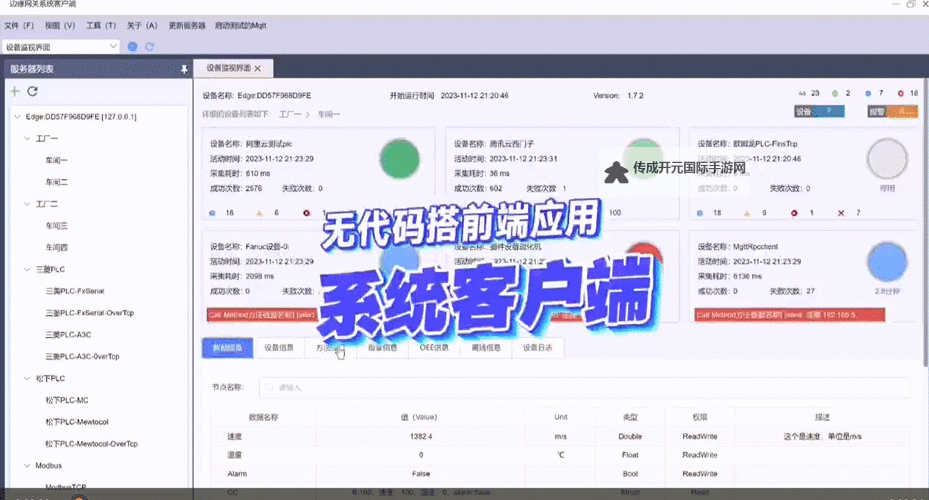Select 车间二 in the server tree
This screenshot has width=929, height=500.
[56, 182]
